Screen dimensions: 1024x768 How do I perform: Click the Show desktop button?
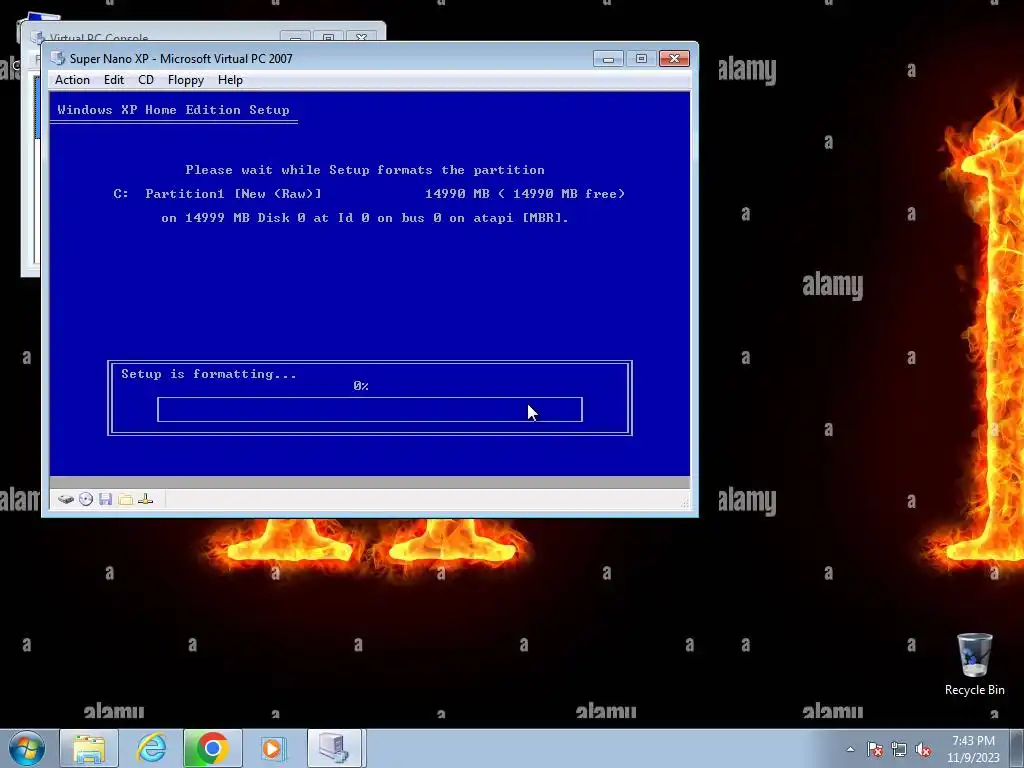[1017, 748]
